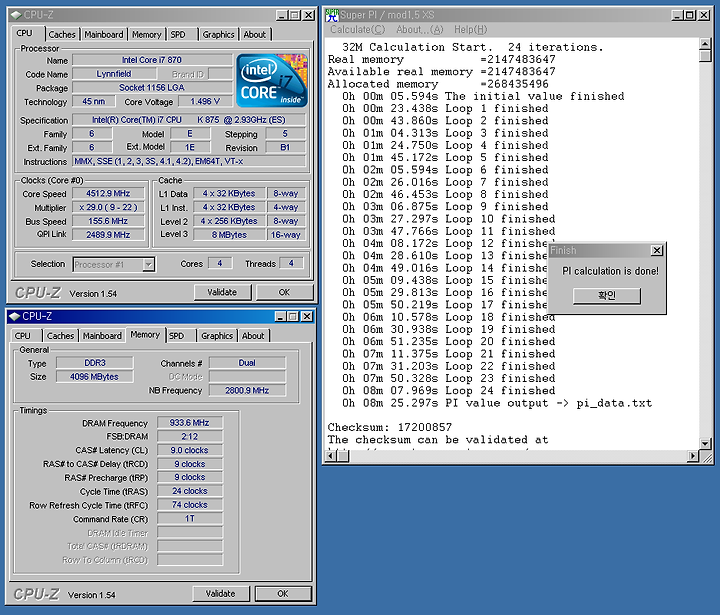This screenshot has height=615, width=720.
Task: Click the NB Frequency value 2800.9 MHz
Action: pyautogui.click(x=247, y=390)
